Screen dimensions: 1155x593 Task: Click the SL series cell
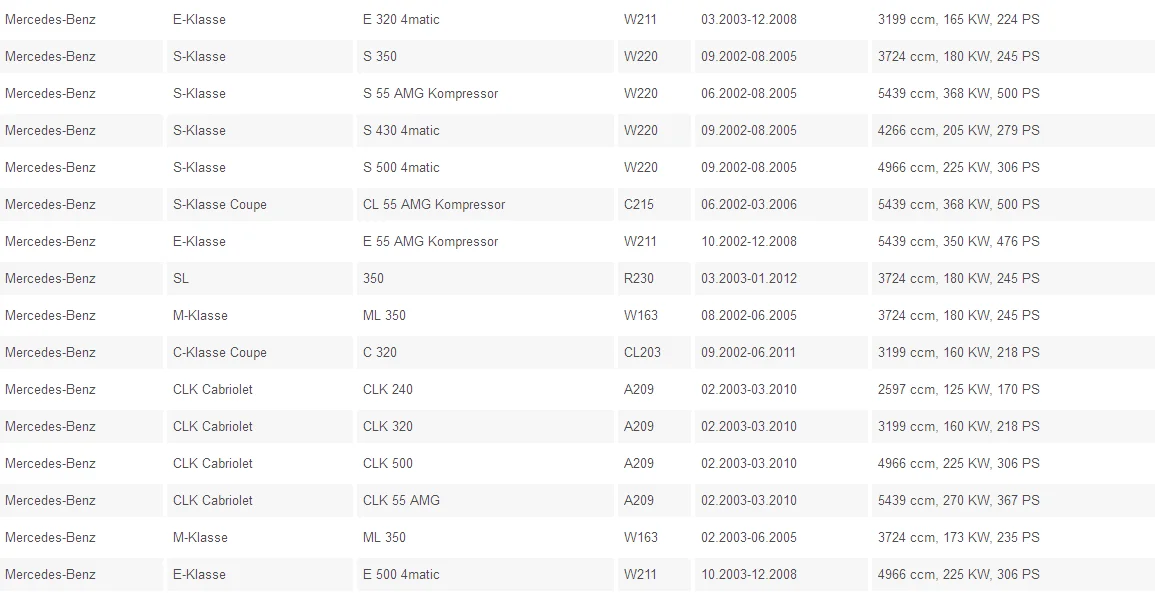point(259,278)
